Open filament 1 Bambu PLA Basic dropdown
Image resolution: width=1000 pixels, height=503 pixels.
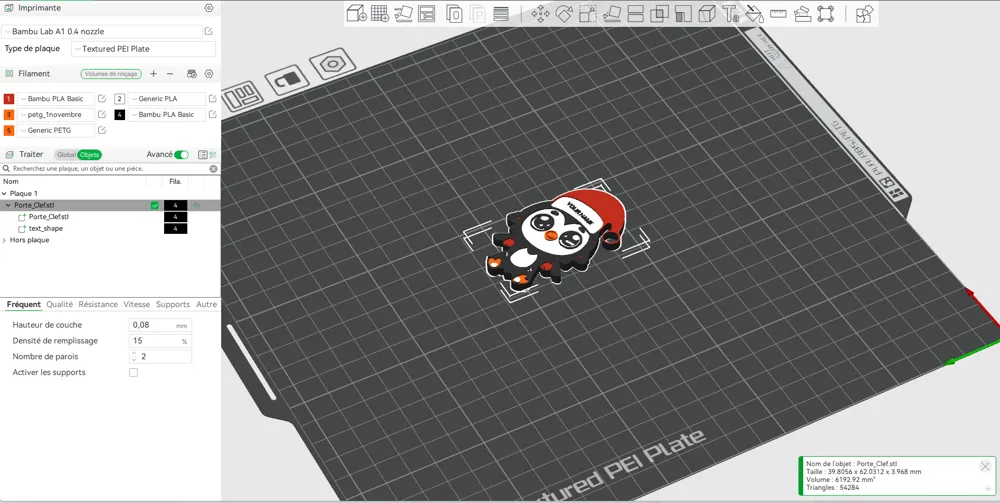[x=55, y=99]
